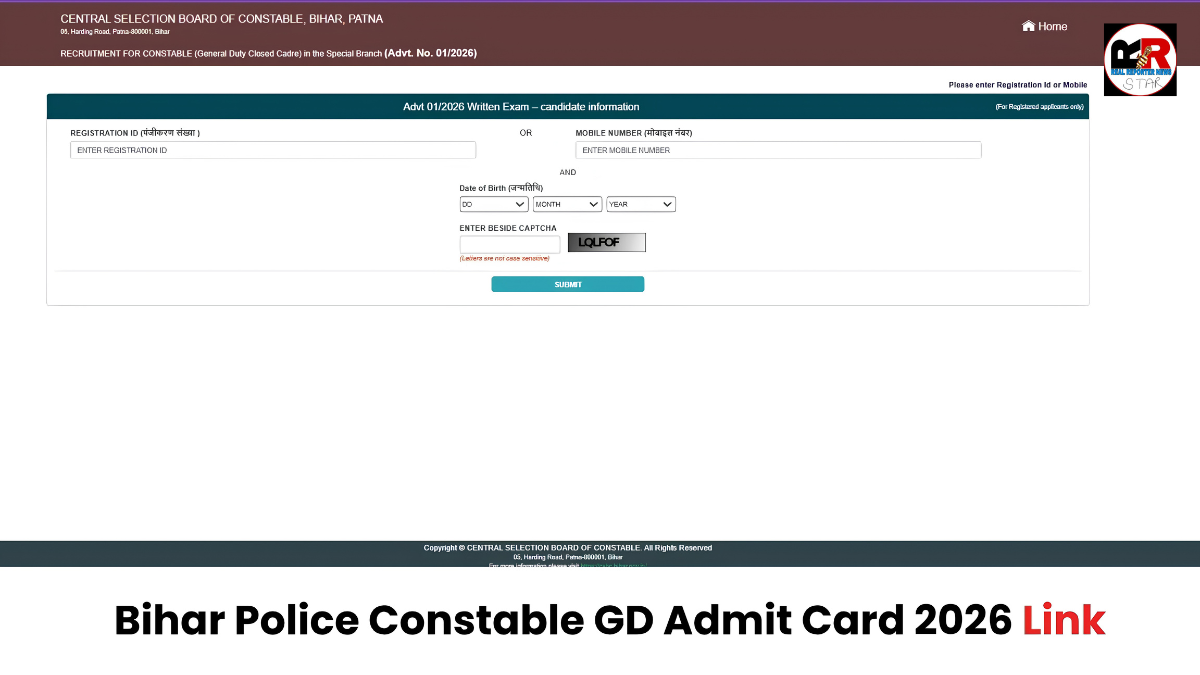The height and width of the screenshot is (675, 1200).
Task: Click the Real Reporter News logo
Action: click(x=1140, y=60)
